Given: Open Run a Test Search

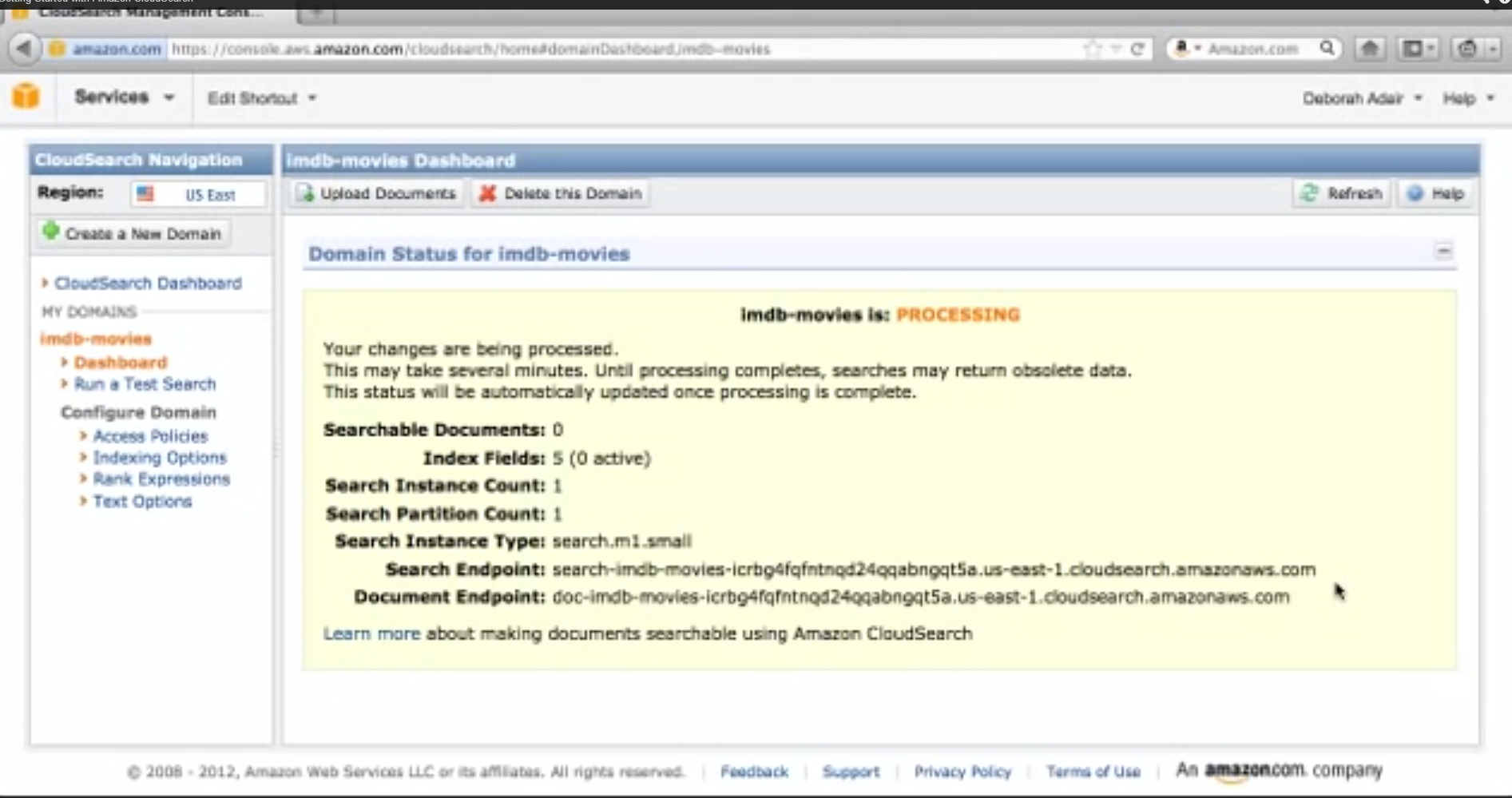Looking at the screenshot, I should click(145, 384).
